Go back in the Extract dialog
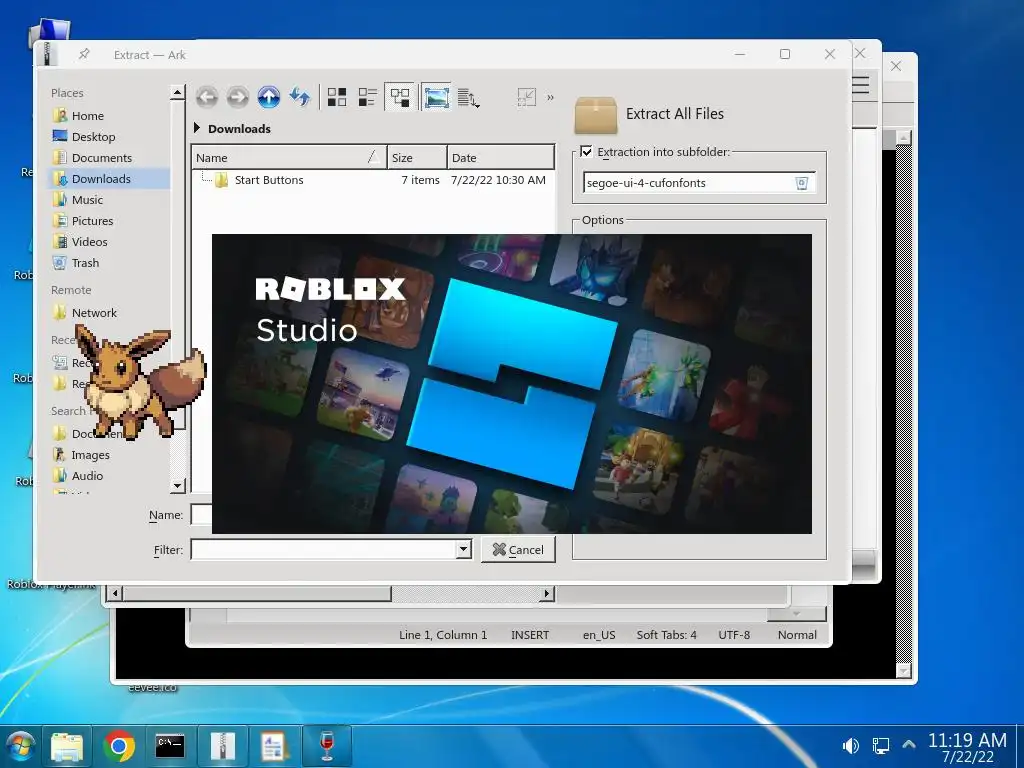 207,97
